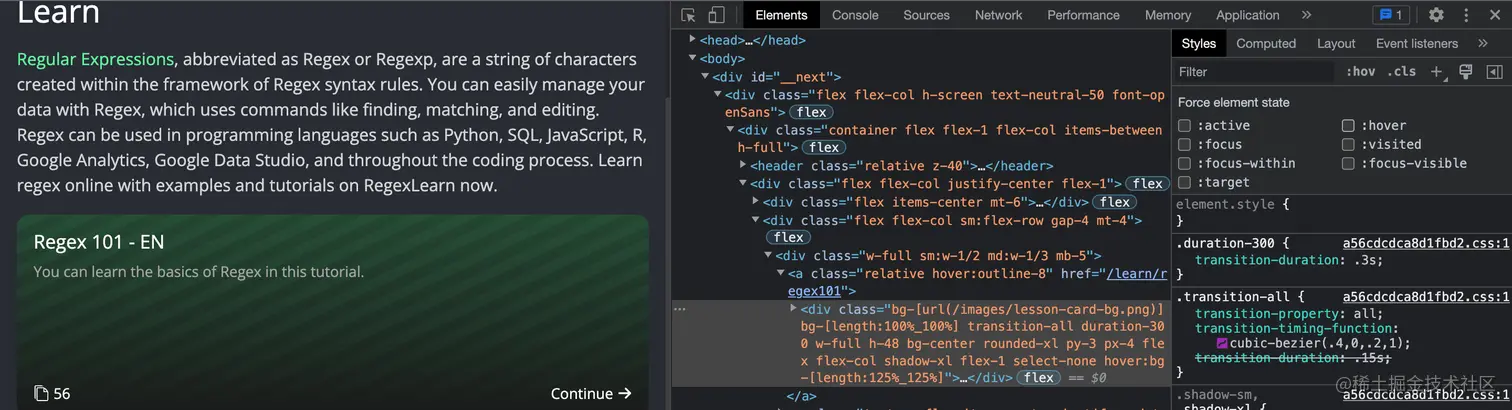Open the Regex 101 - EN lesson card
Screen dimensions: 1512x410
(333, 312)
